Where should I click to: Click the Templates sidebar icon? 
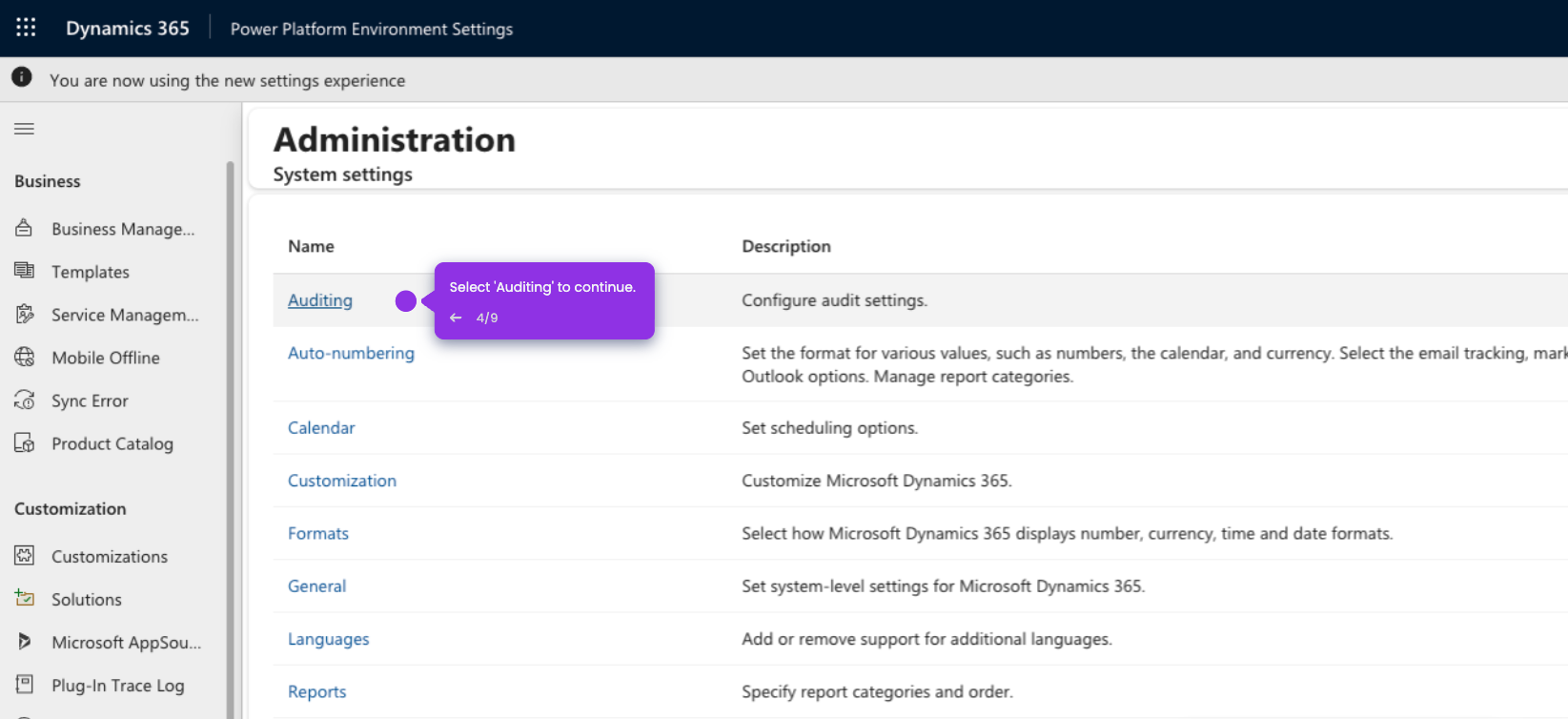pos(24,271)
